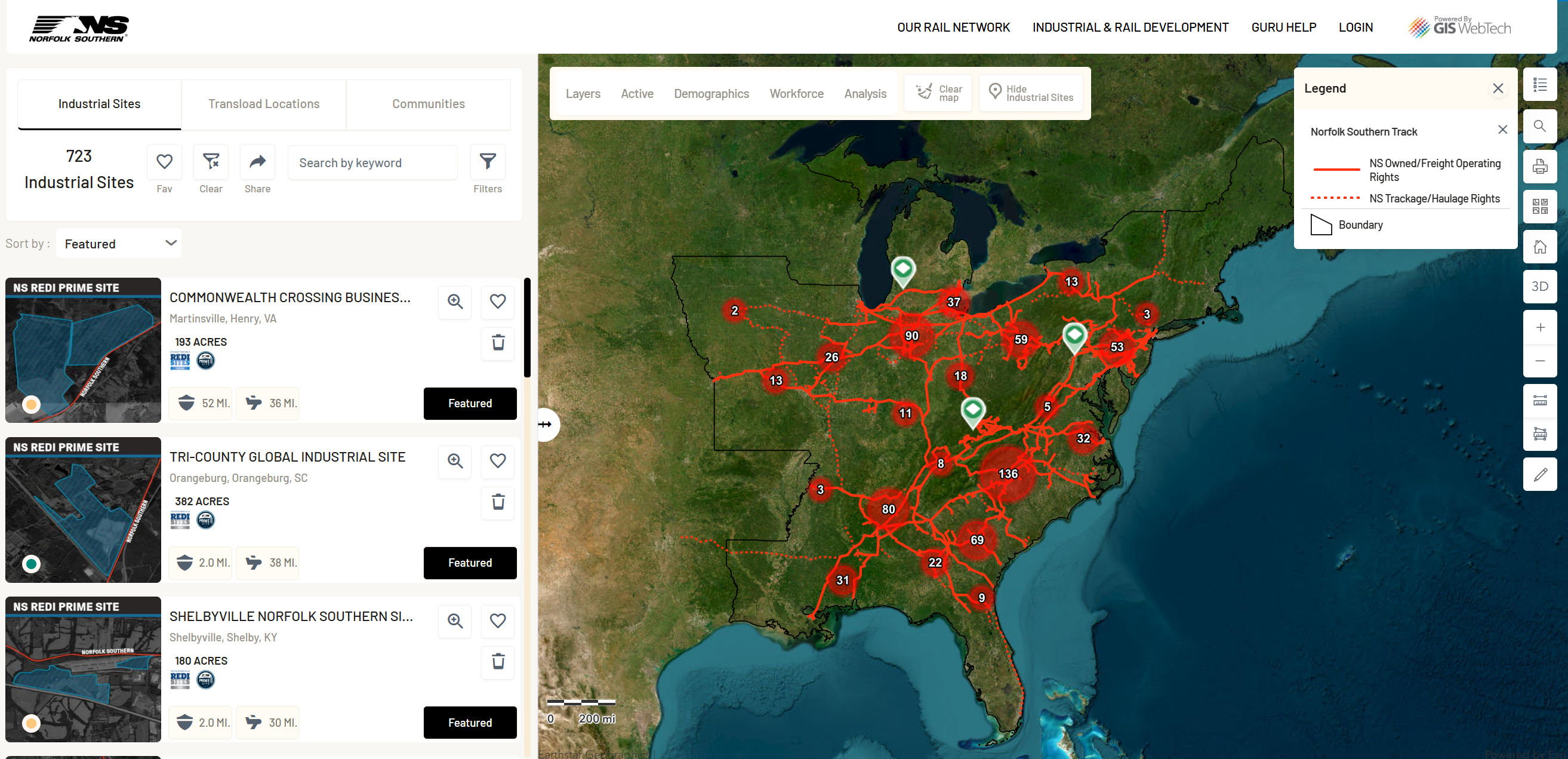Image resolution: width=1568 pixels, height=759 pixels.
Task: Open the pencil draw tool
Action: pyautogui.click(x=1539, y=475)
